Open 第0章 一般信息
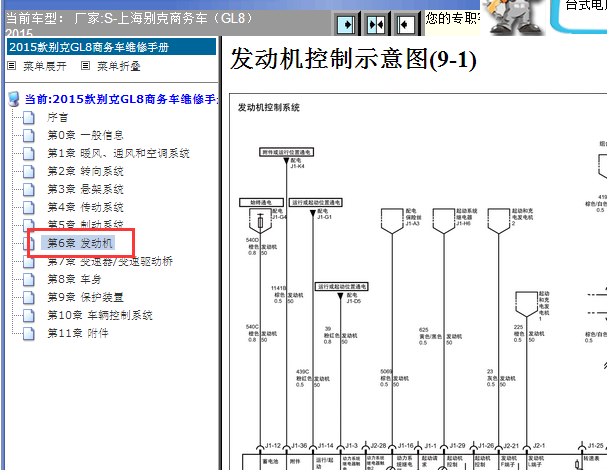The width and height of the screenshot is (607, 470). (85, 135)
